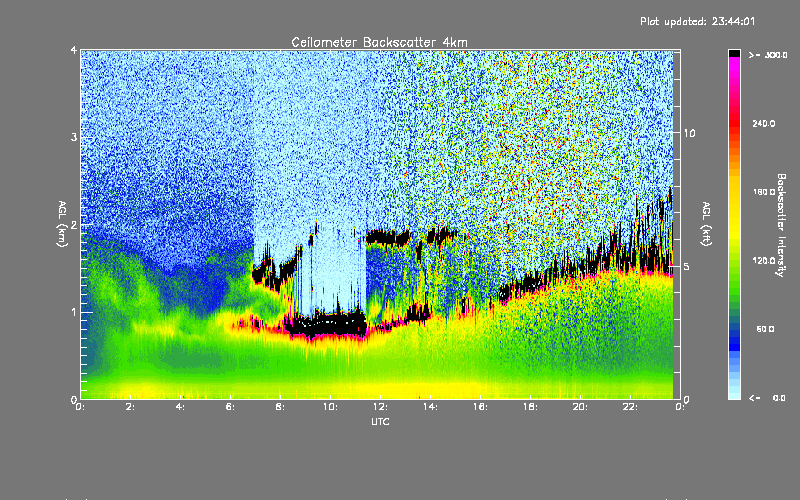Click the '>= 300.0' colorbar maximum label
Viewport: 800px width, 500px height.
tap(768, 55)
